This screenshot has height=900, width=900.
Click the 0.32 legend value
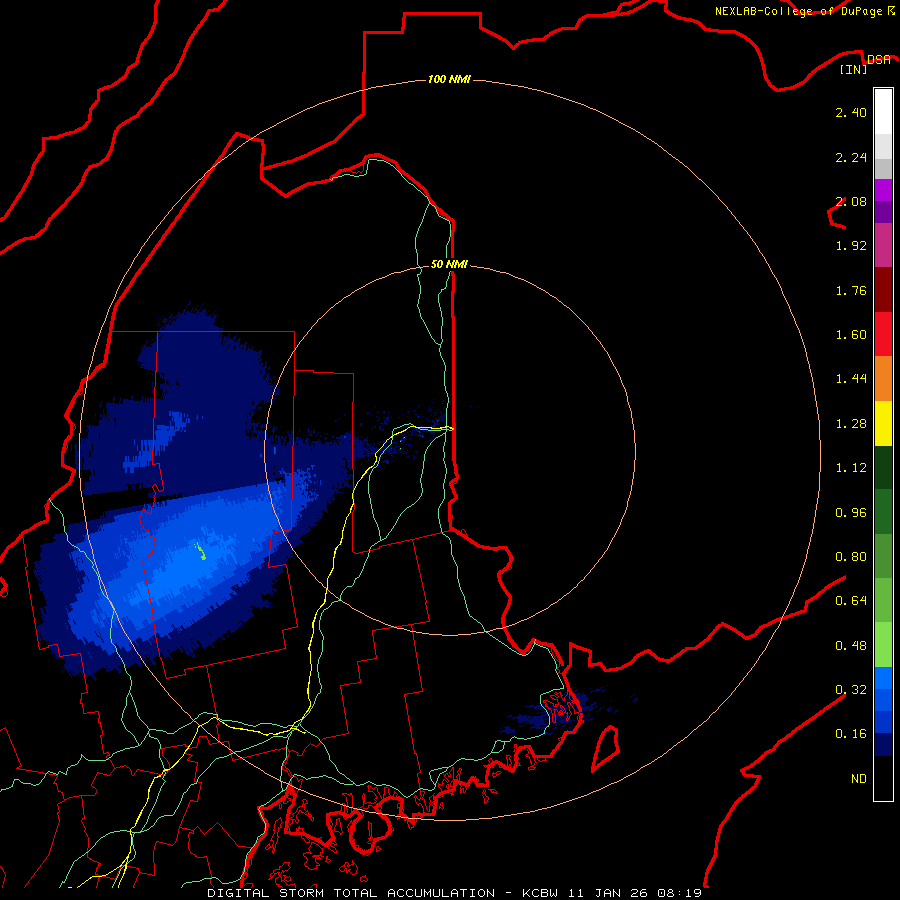click(851, 690)
